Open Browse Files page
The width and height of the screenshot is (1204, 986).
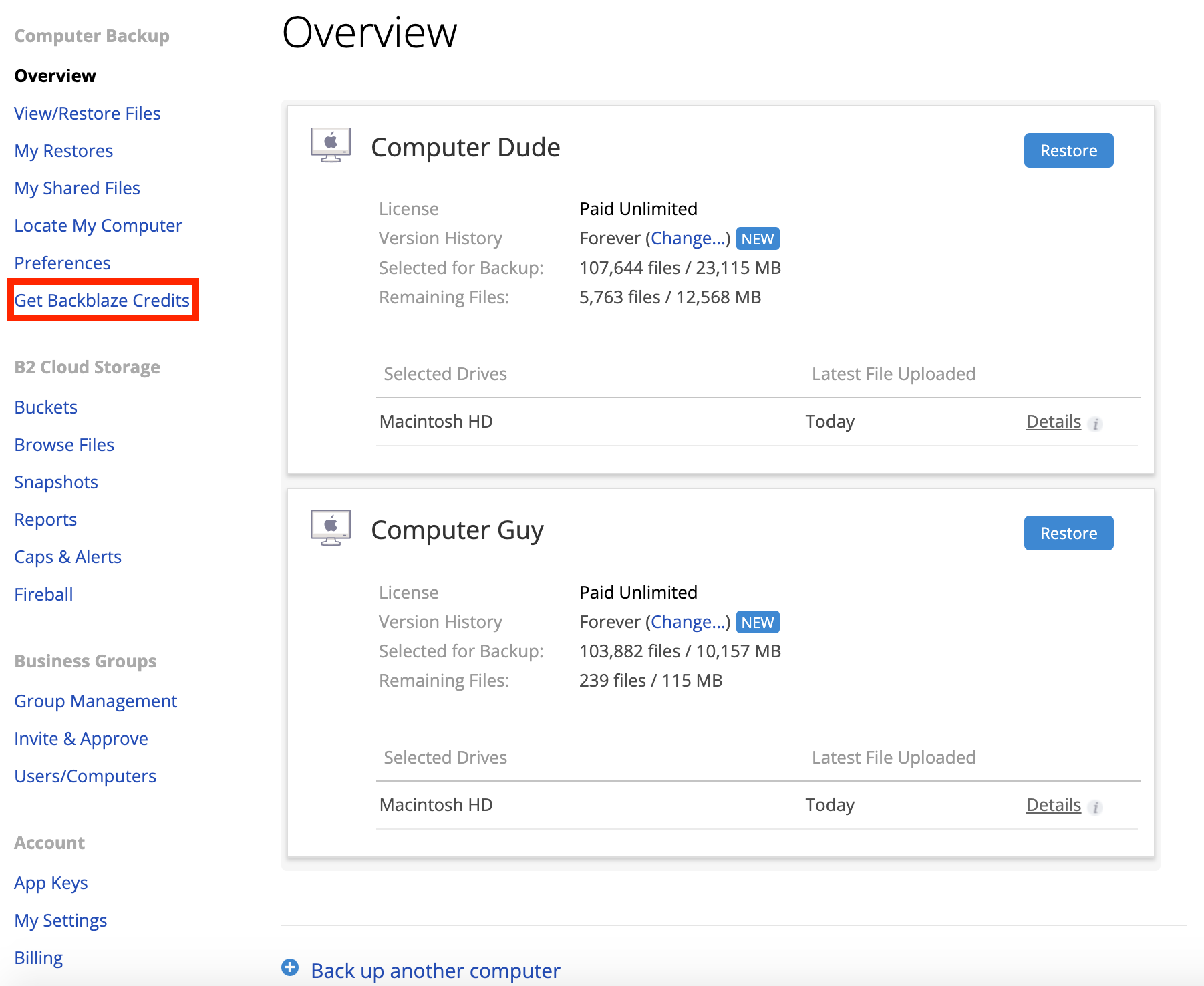pos(65,445)
